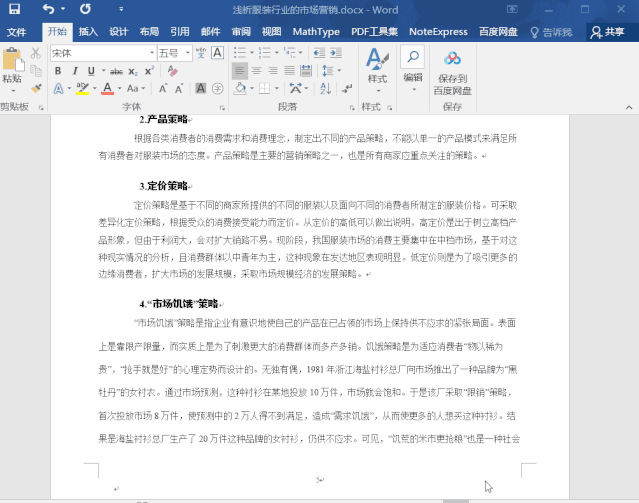Switch to the 审阅 tab
The image size is (639, 503).
point(241,32)
